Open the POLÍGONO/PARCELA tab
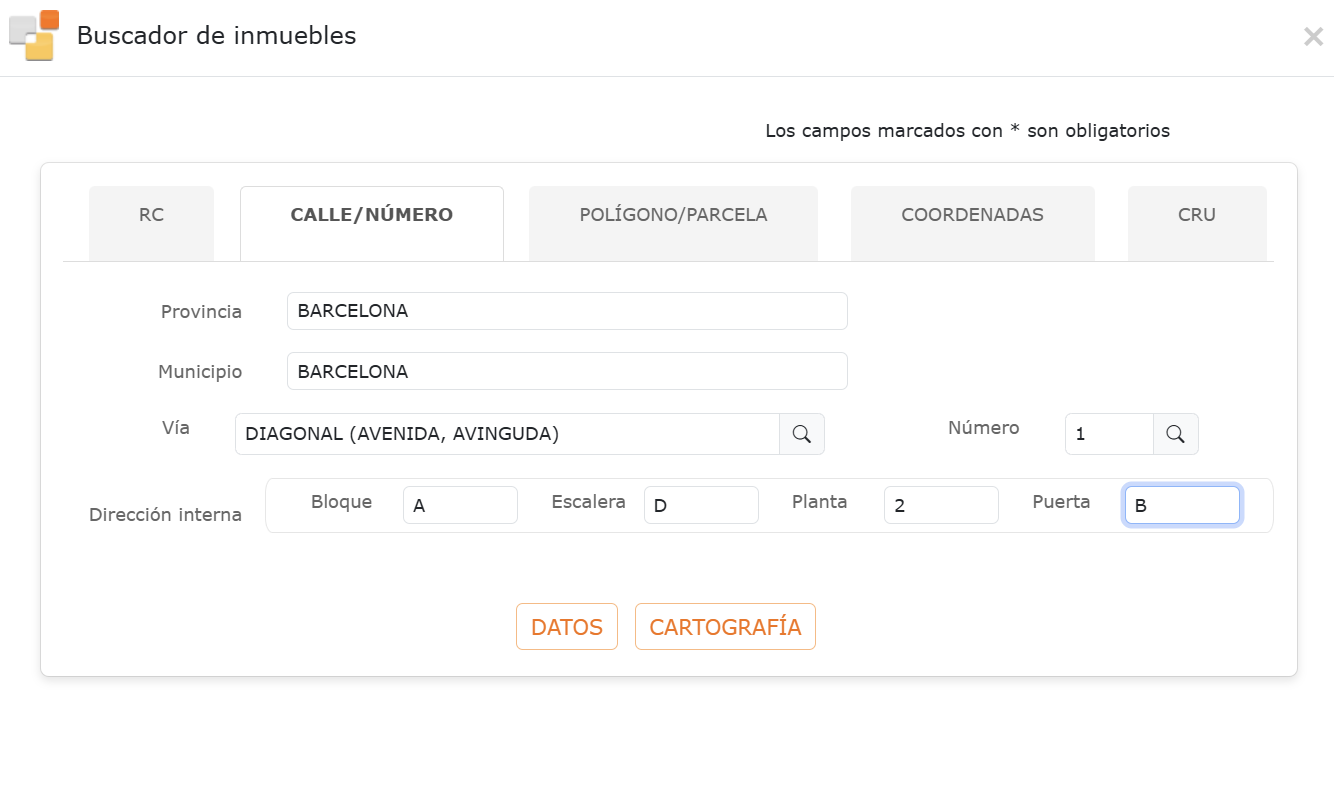 point(673,214)
